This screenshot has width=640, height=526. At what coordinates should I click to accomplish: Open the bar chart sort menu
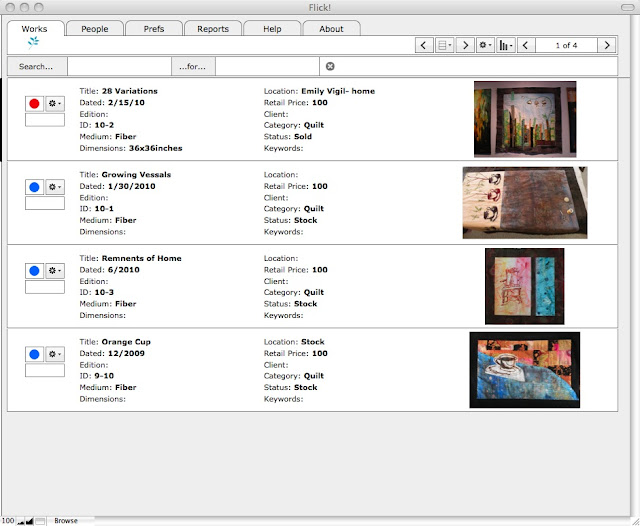click(506, 45)
